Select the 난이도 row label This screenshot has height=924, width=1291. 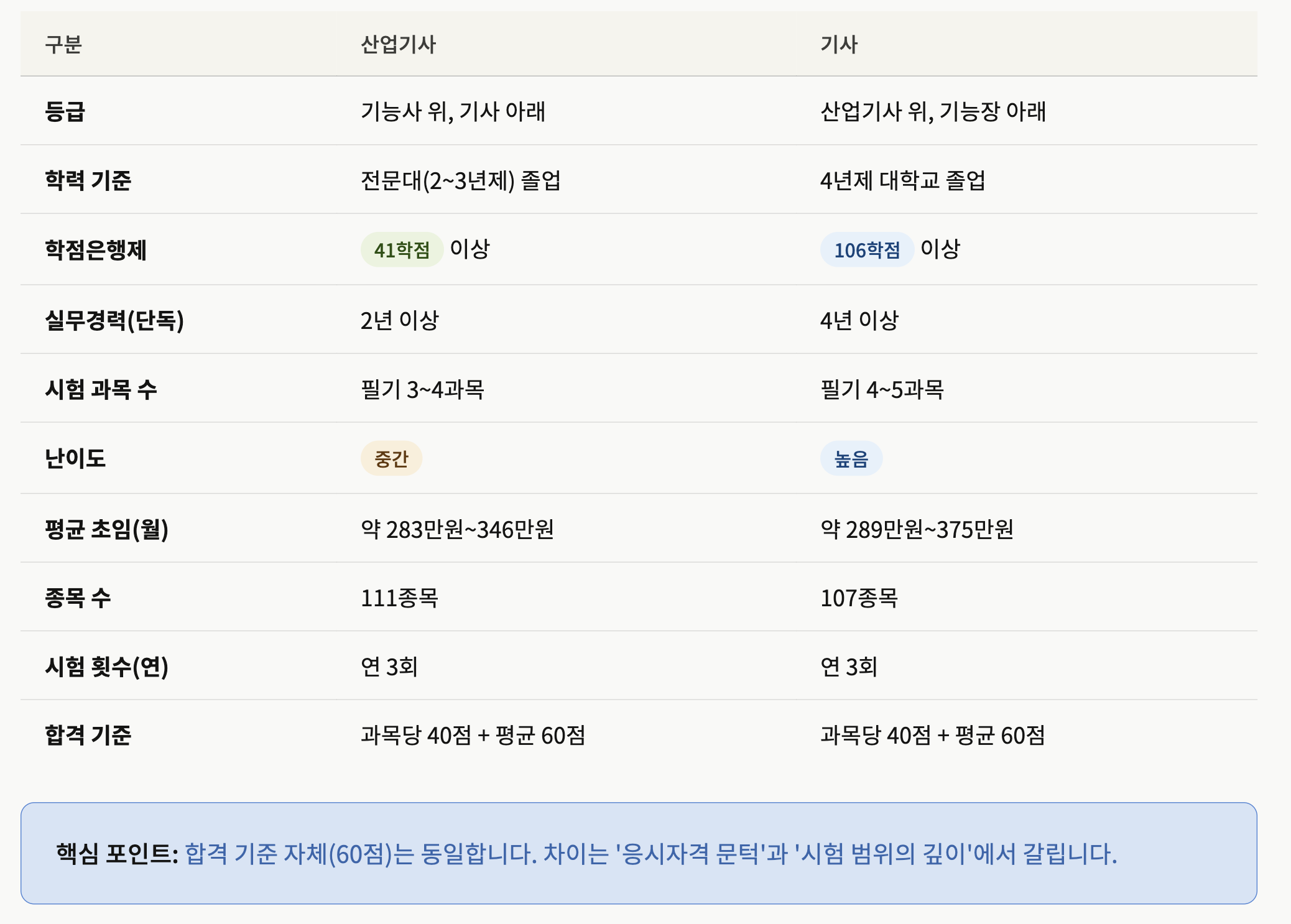click(x=75, y=458)
